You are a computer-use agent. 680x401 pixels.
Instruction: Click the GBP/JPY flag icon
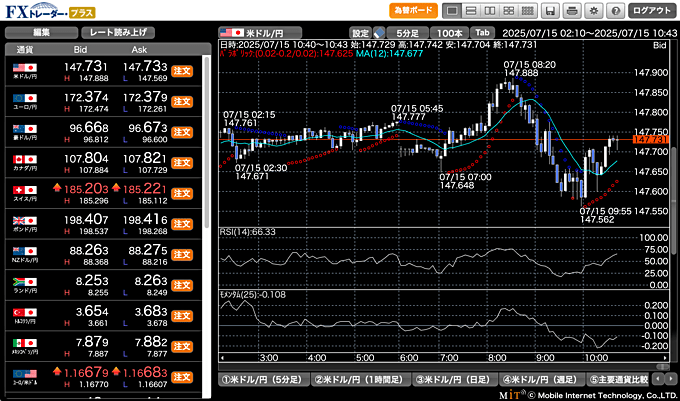(25, 221)
